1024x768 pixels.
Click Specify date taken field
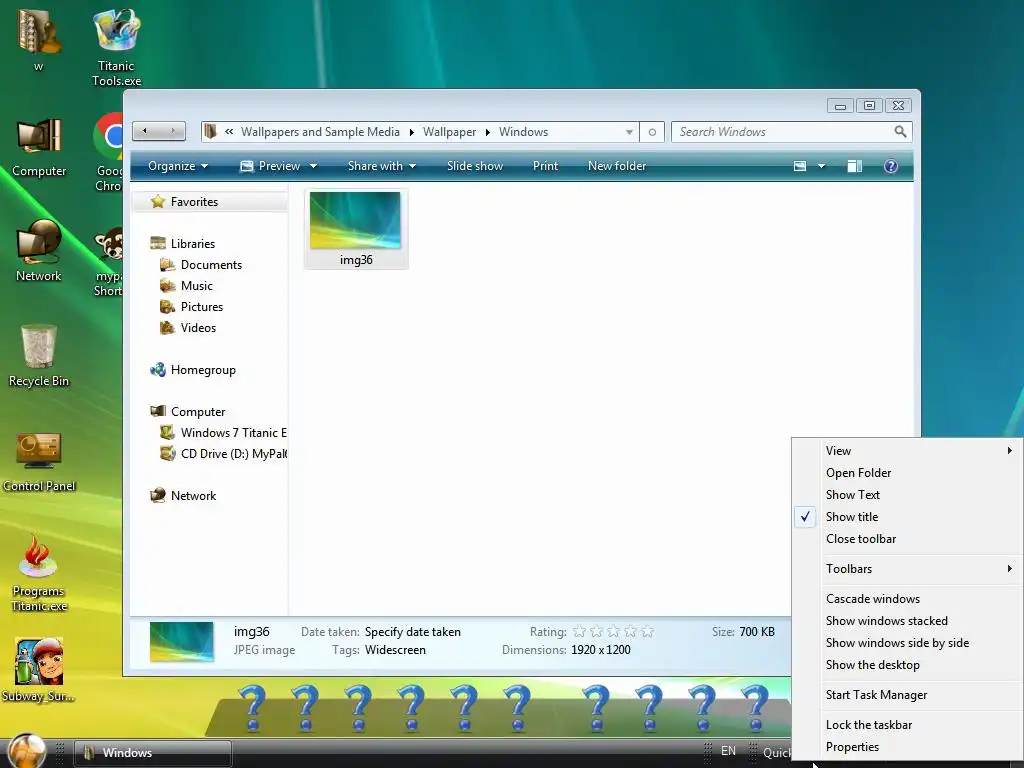(x=413, y=632)
